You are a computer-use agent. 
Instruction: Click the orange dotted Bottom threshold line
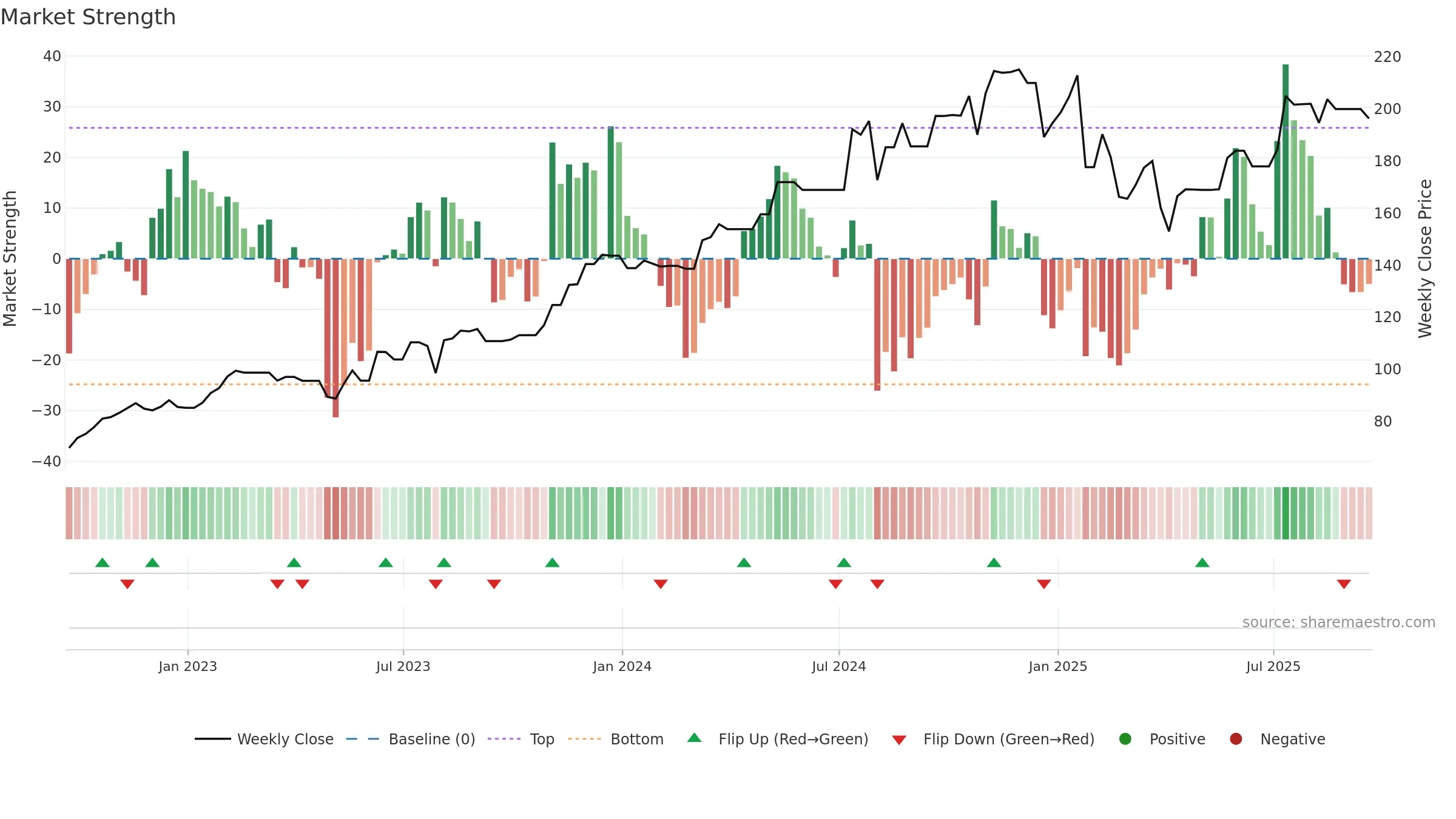pyautogui.click(x=719, y=384)
